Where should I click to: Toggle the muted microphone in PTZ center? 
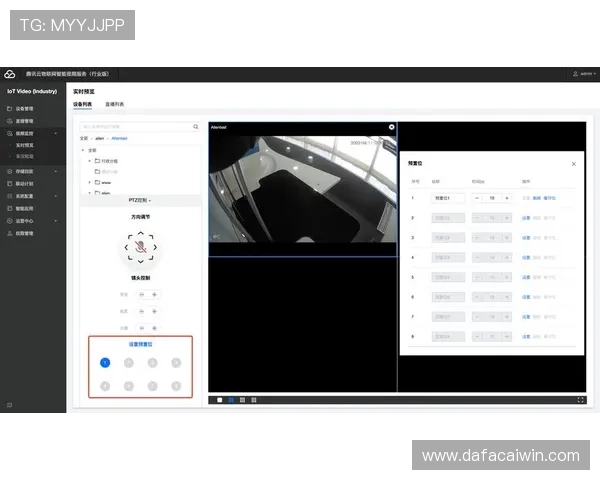tap(141, 247)
